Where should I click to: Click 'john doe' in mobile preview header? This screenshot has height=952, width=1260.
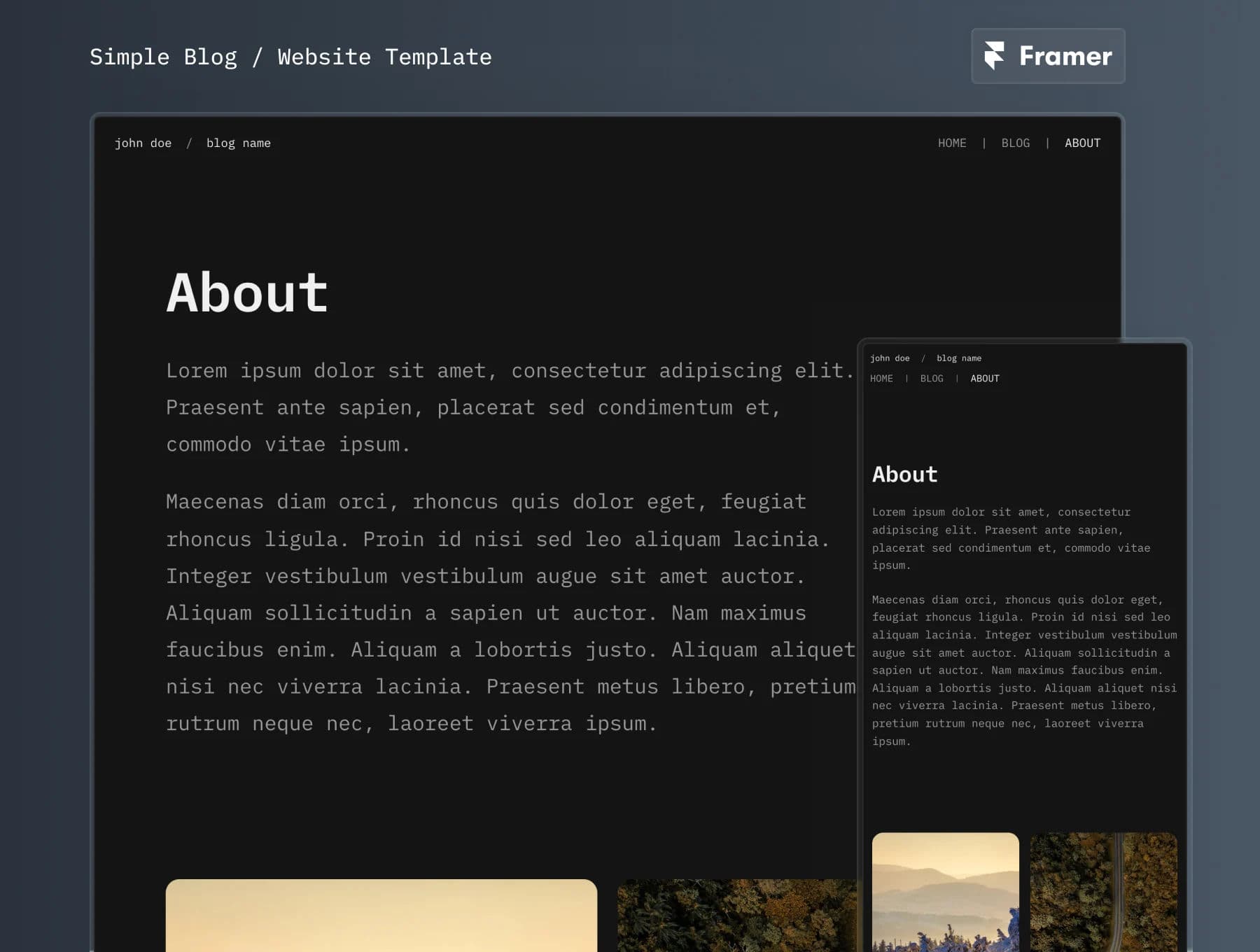point(890,358)
